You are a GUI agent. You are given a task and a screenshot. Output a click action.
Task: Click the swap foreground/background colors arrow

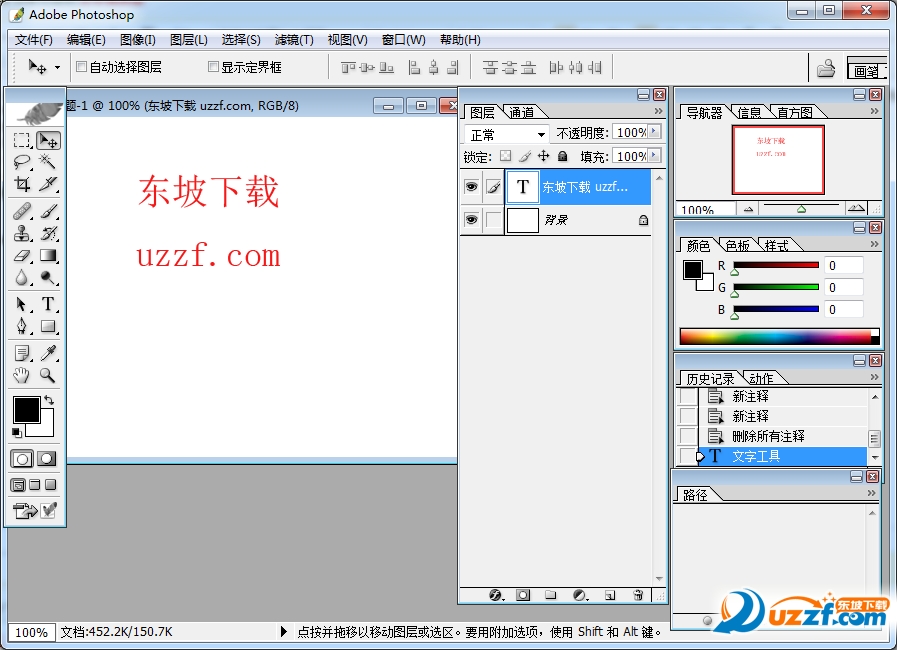point(49,400)
